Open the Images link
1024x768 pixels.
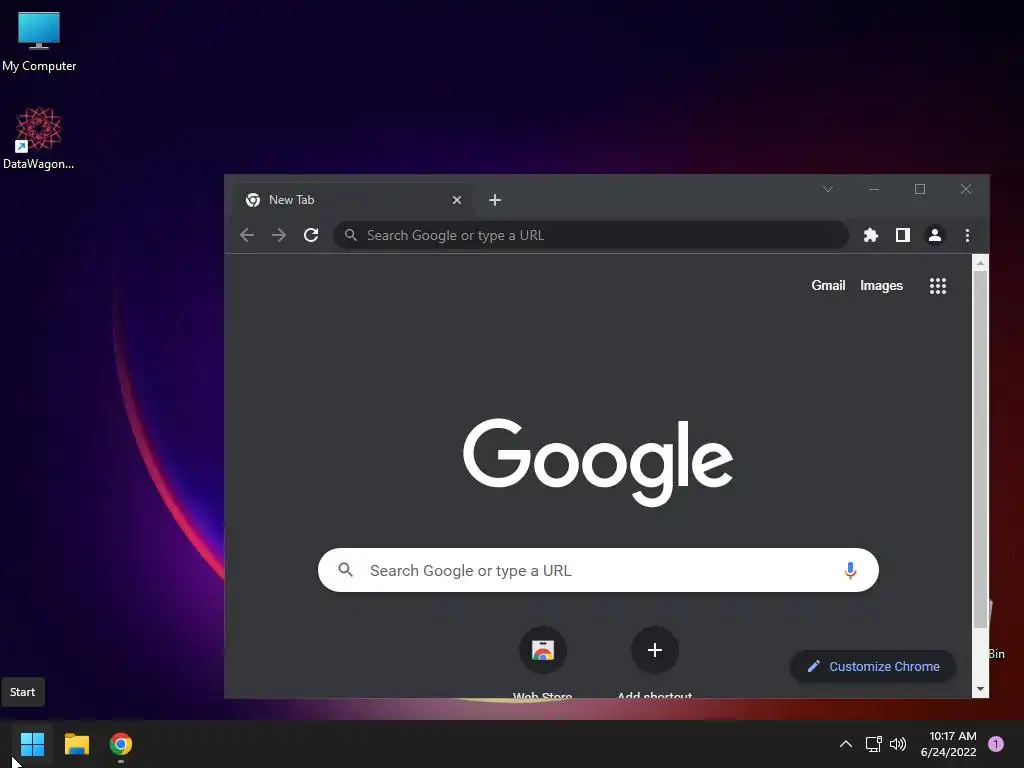click(881, 285)
